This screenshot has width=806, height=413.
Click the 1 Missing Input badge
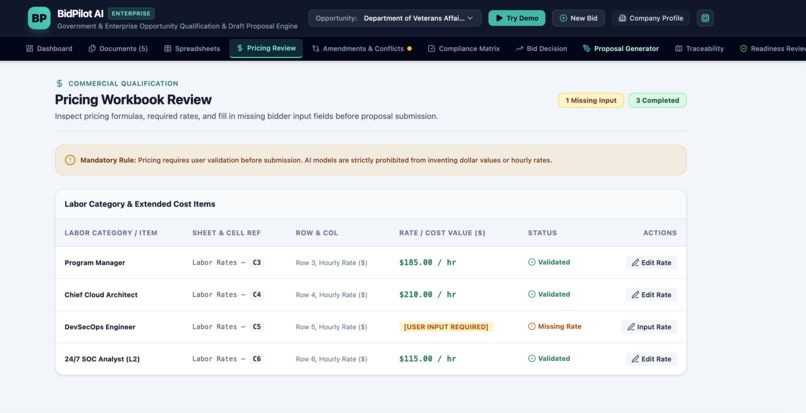coord(591,100)
